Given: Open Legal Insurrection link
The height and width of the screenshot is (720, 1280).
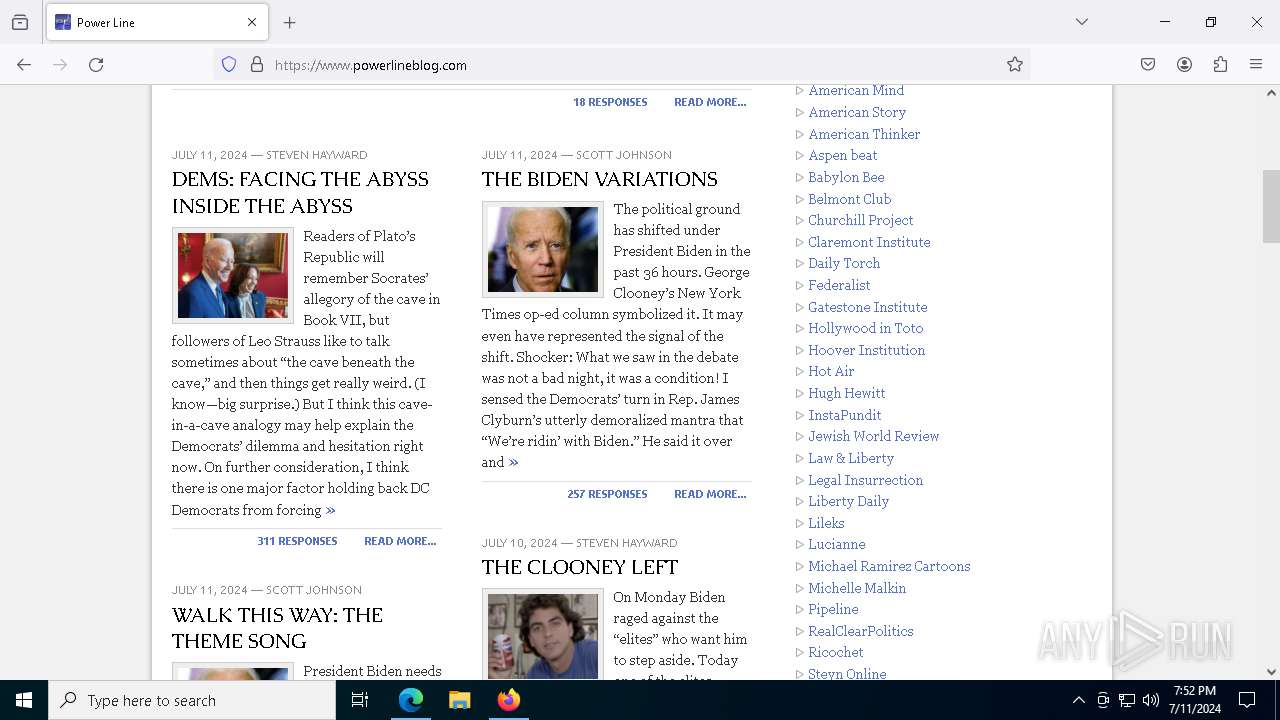Looking at the screenshot, I should click(865, 480).
